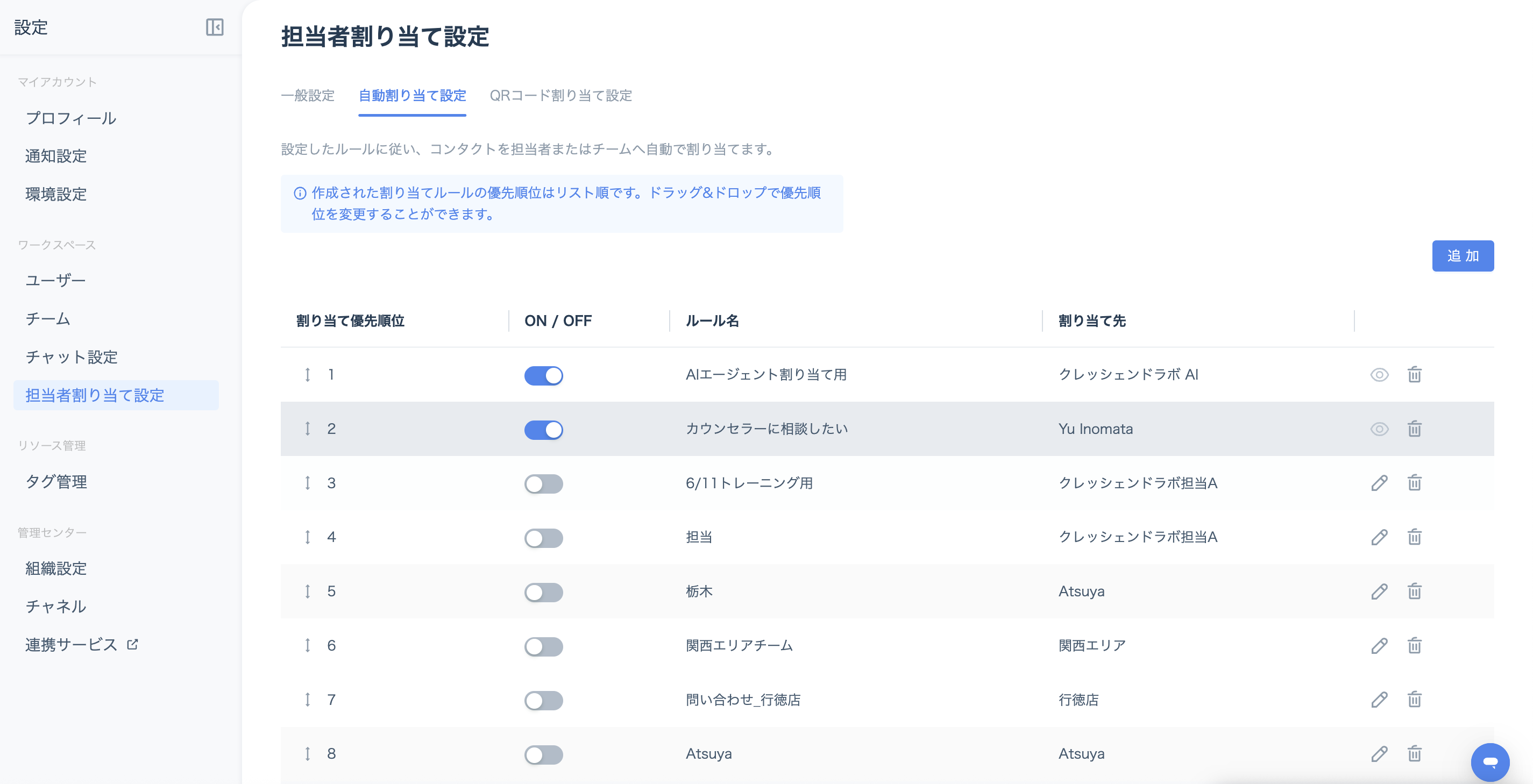Edit the 6/11トレーニング用 rule
This screenshot has width=1533, height=784.
coord(1379,483)
